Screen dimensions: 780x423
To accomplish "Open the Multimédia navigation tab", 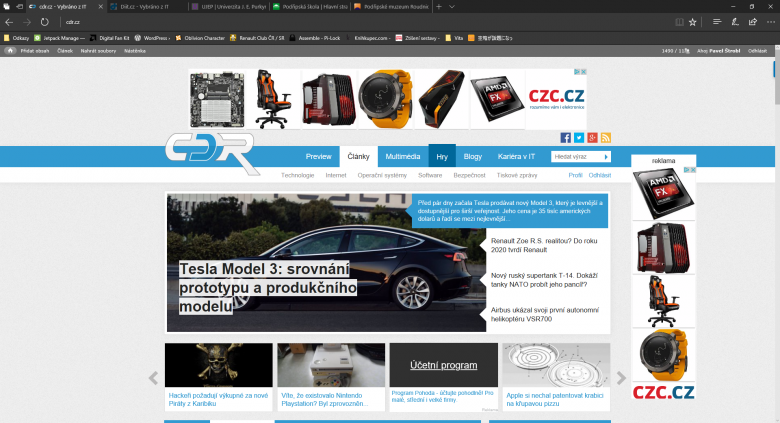I will [x=403, y=156].
